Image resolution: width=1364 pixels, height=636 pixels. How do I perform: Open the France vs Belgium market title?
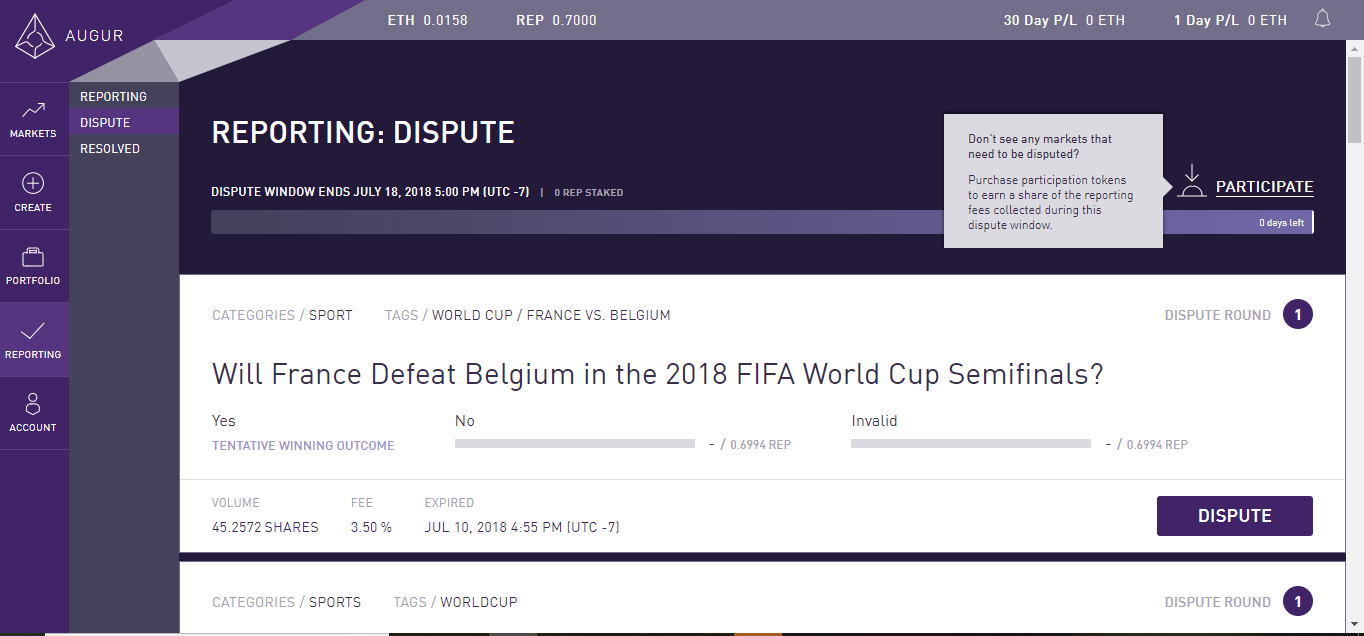click(x=657, y=375)
